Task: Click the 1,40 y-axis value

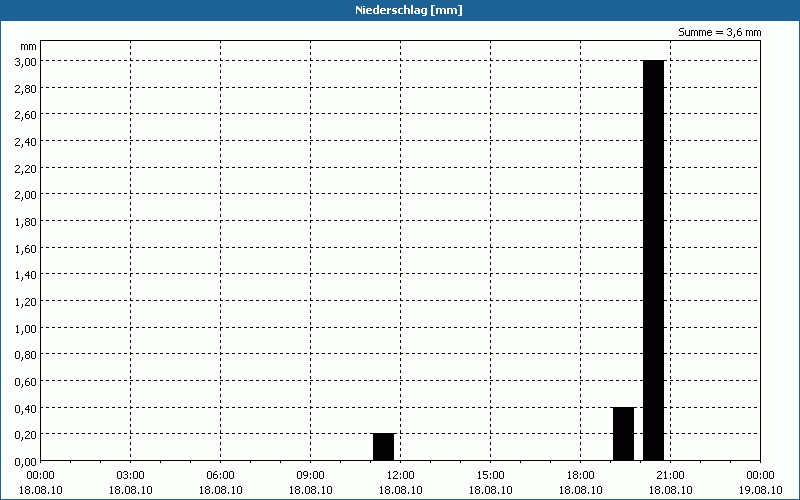Action: click(26, 275)
